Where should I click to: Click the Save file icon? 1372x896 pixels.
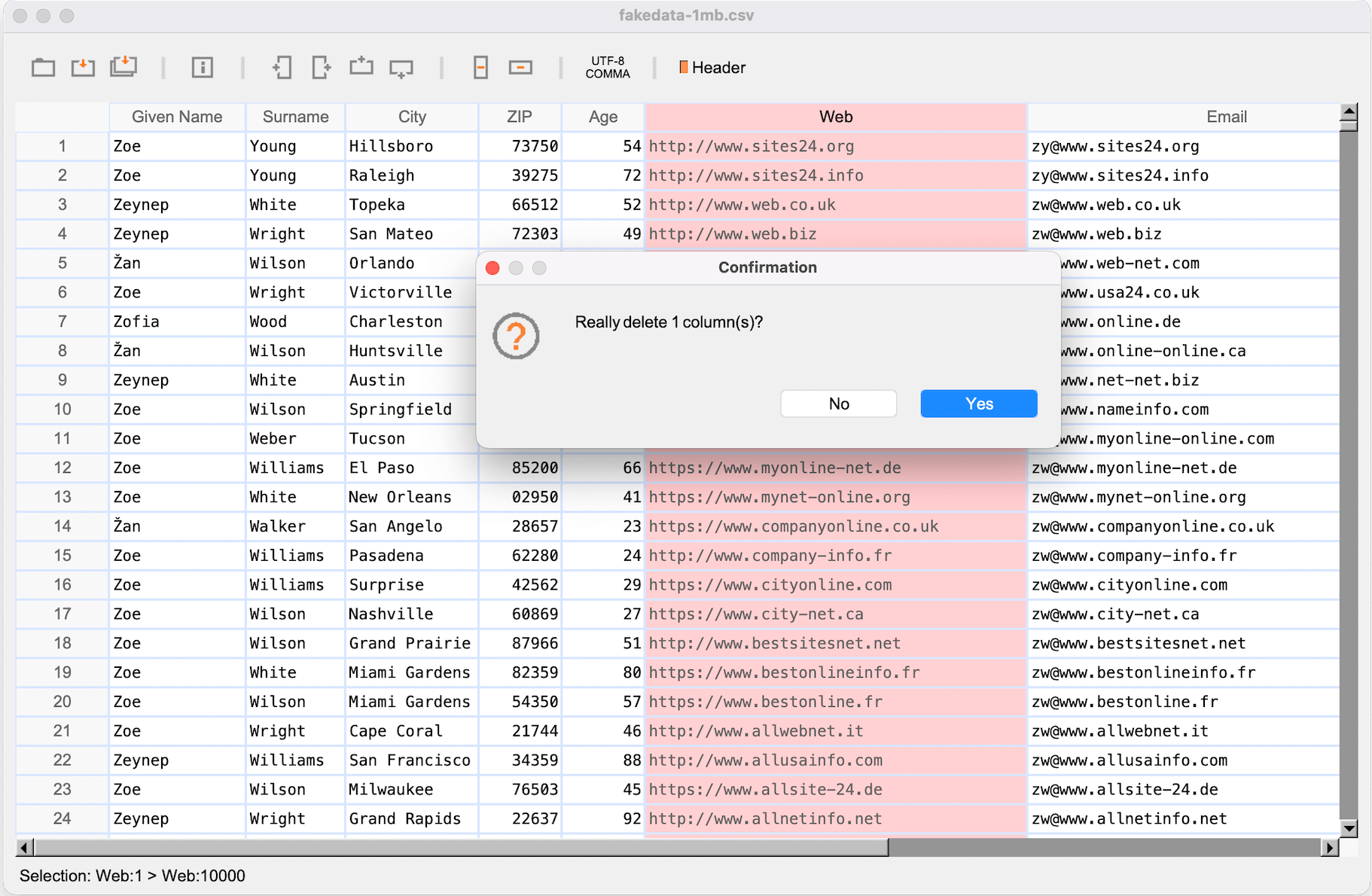click(x=83, y=68)
